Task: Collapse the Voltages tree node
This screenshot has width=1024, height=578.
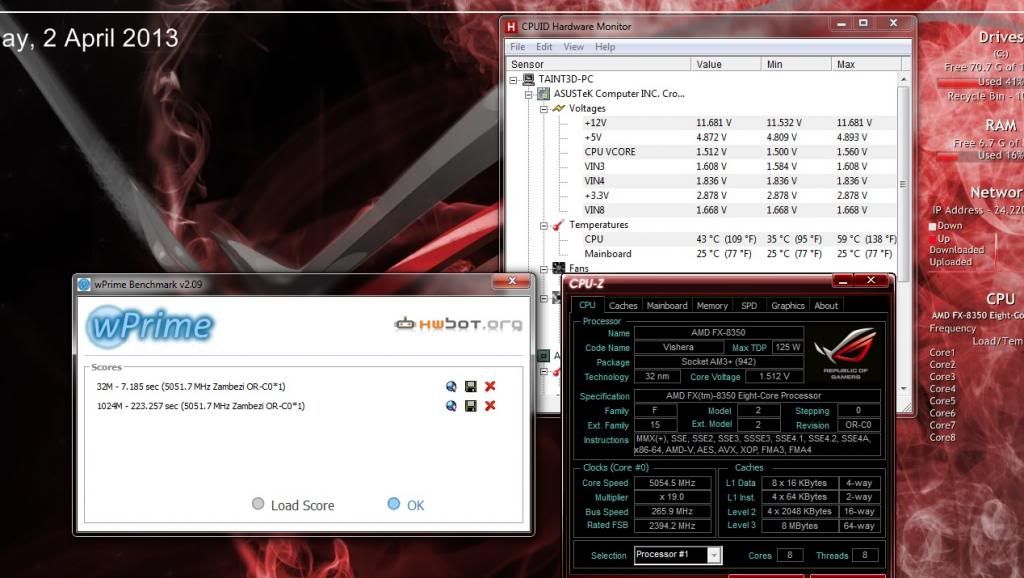Action: coord(545,108)
